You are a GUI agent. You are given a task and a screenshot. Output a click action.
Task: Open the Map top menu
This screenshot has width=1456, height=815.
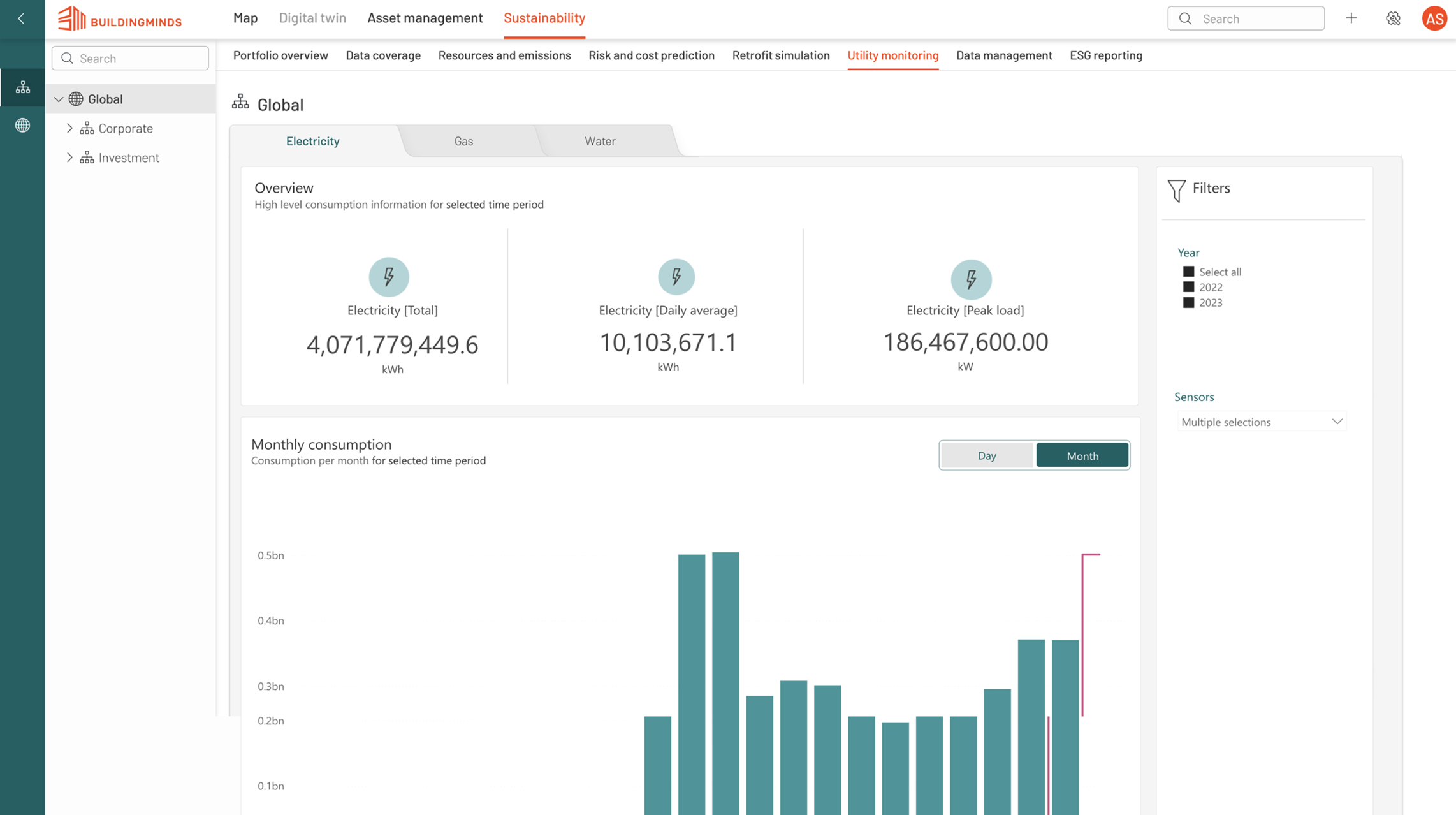(x=245, y=18)
